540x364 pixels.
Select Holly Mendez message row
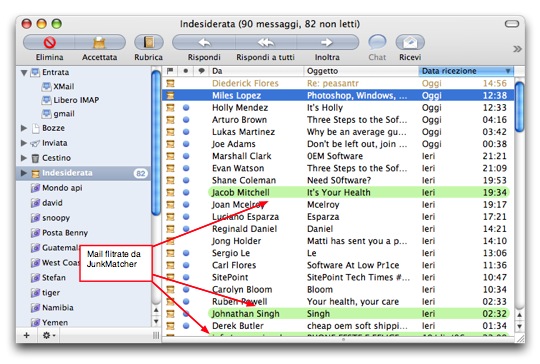coord(338,108)
